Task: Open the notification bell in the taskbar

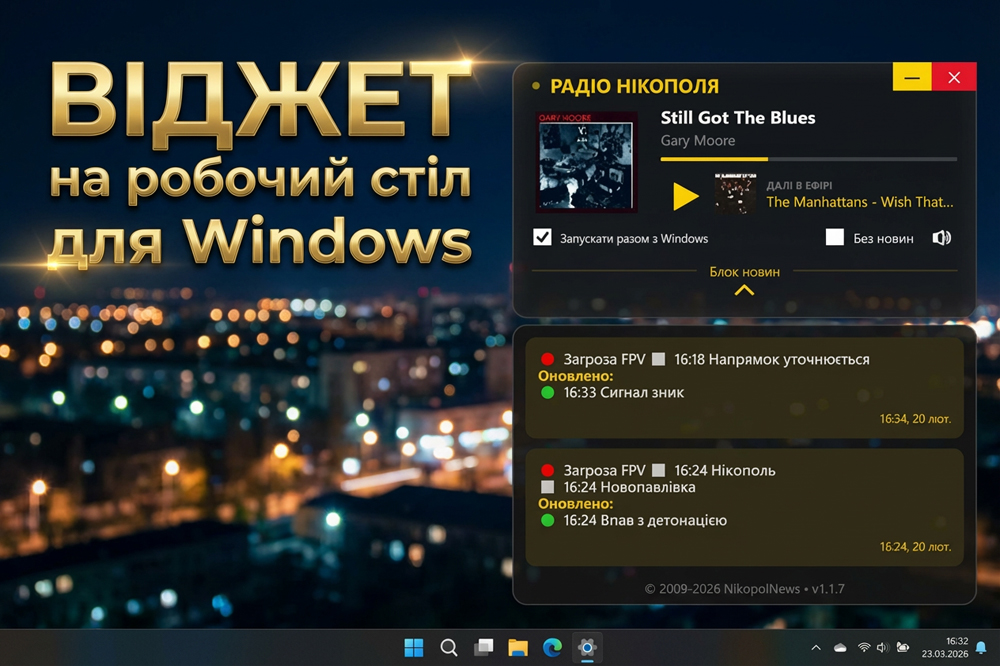Action: click(x=981, y=648)
